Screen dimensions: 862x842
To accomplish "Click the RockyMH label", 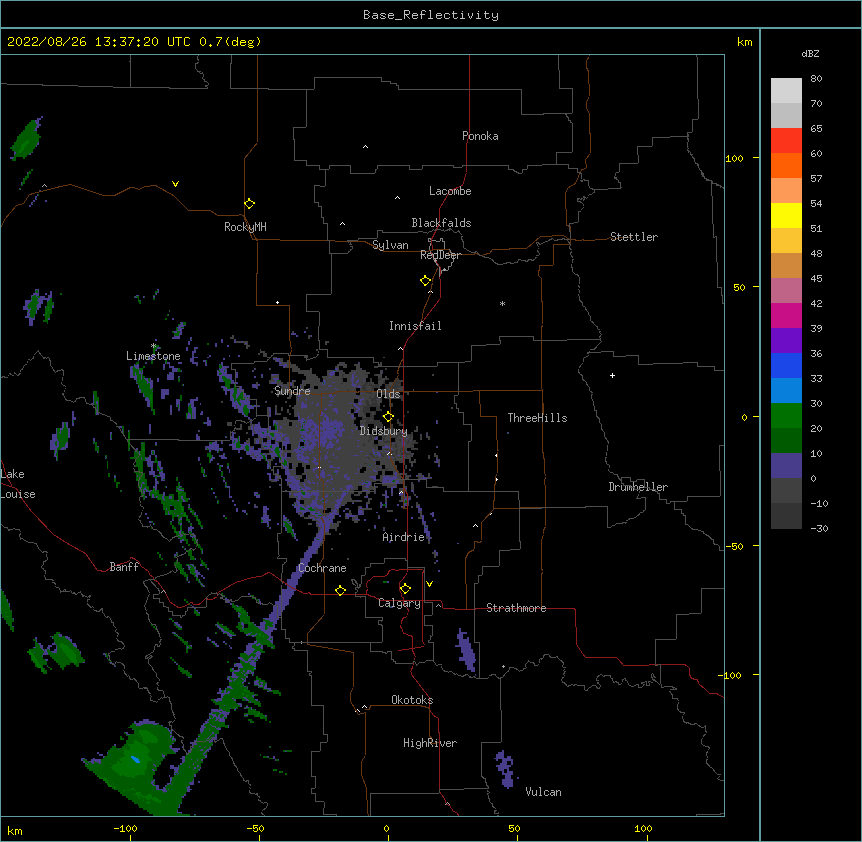I will click(x=245, y=227).
